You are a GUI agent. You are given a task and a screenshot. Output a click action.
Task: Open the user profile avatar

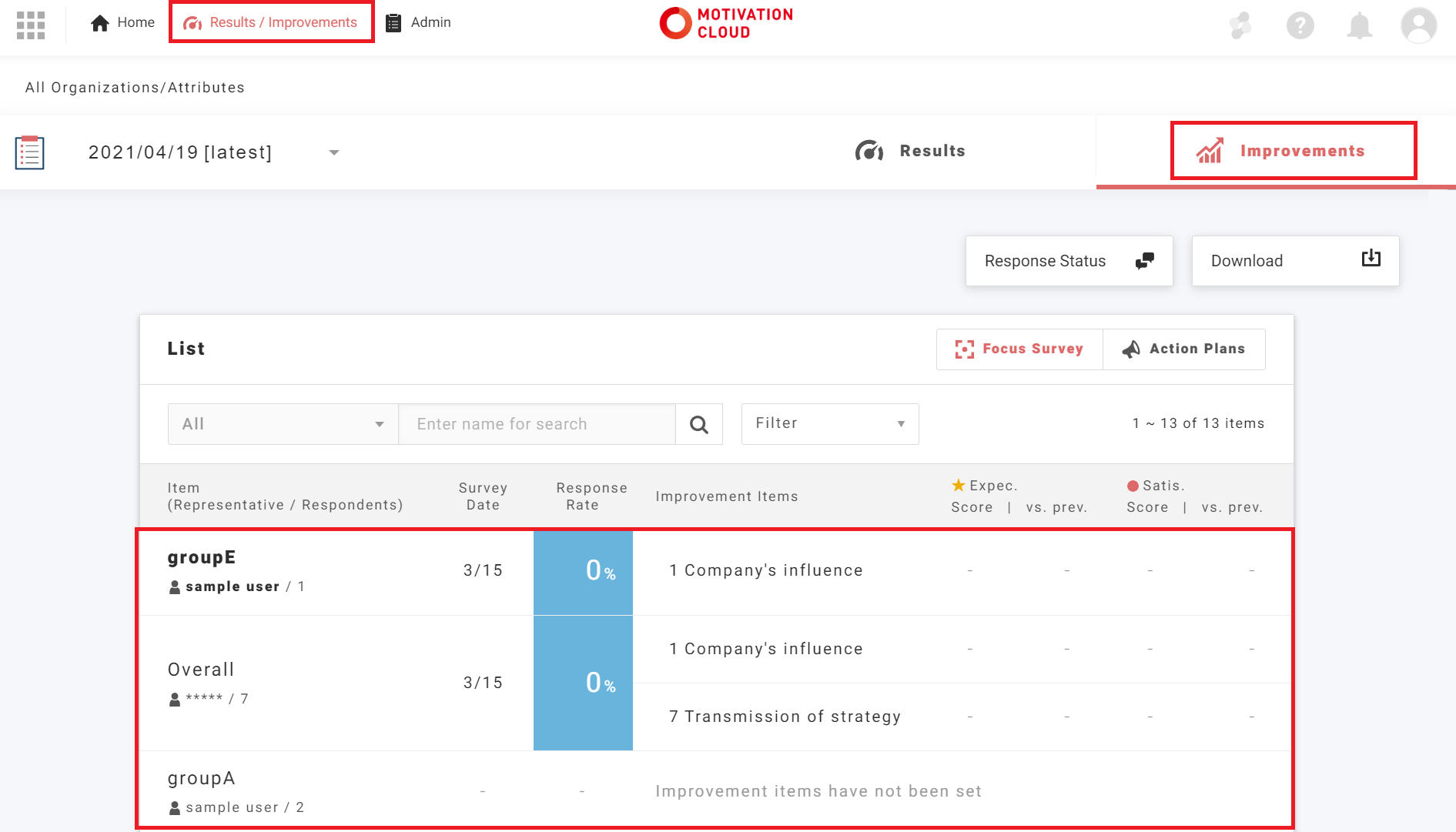click(1418, 25)
